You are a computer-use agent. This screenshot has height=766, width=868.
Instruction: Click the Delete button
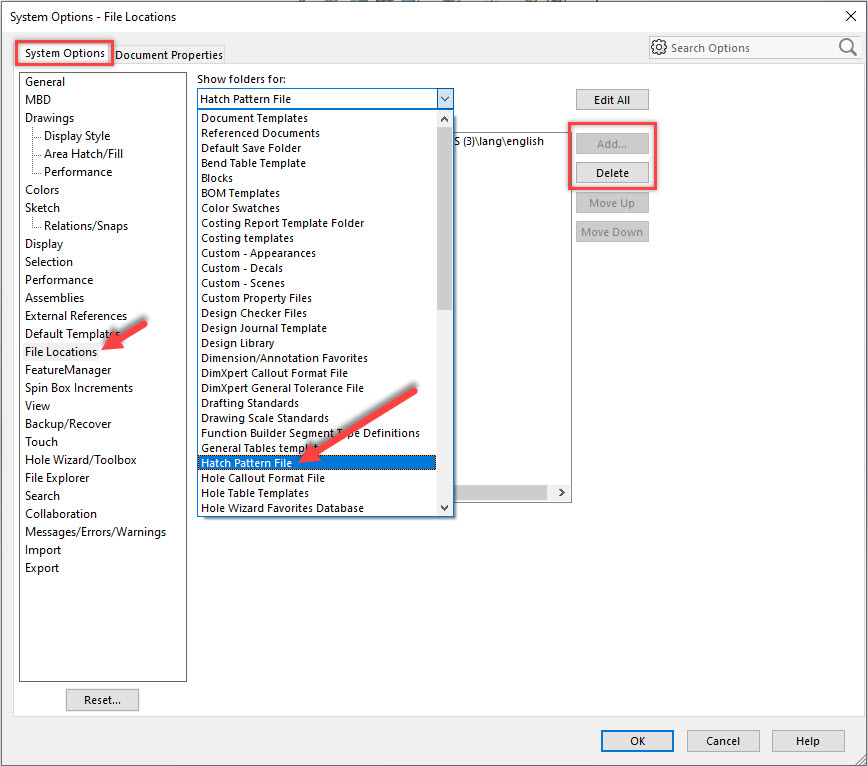point(611,172)
